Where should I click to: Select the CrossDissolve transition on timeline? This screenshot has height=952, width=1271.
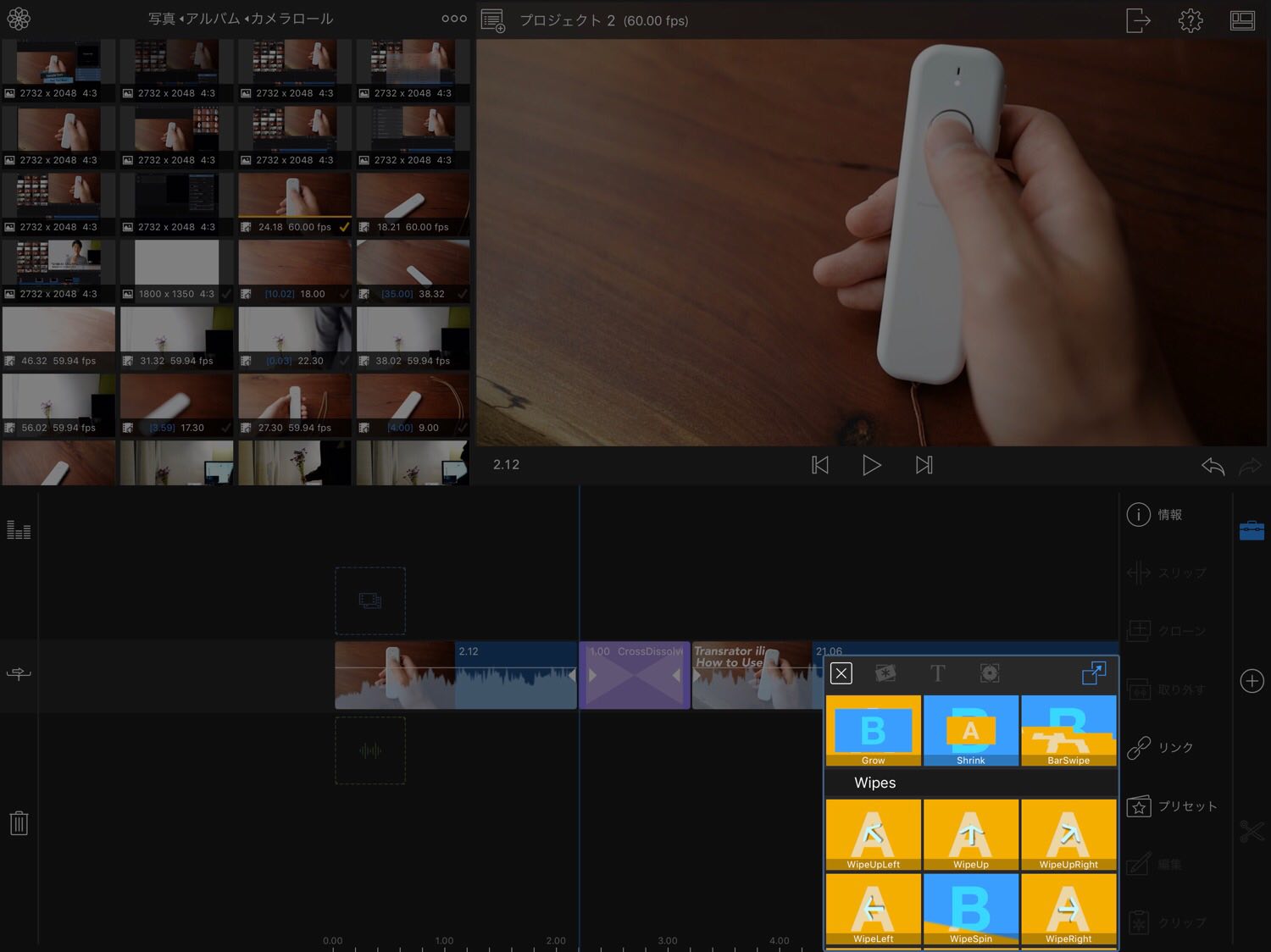(x=635, y=676)
